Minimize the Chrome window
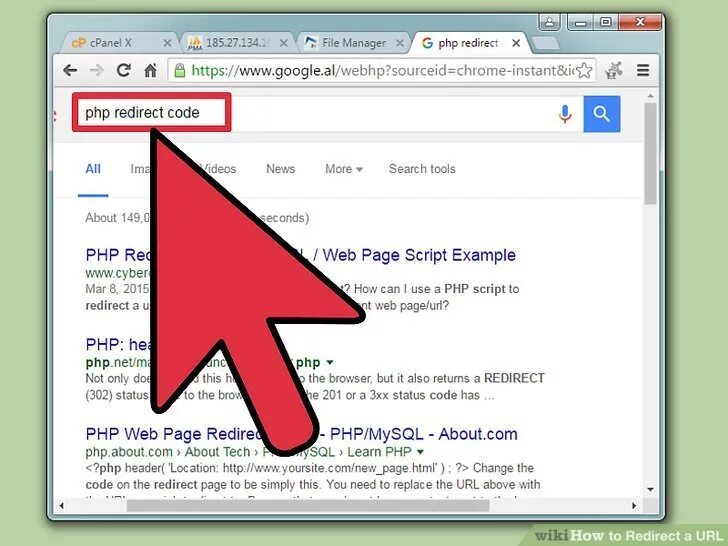Screen dimensions: 728x546 [580, 22]
